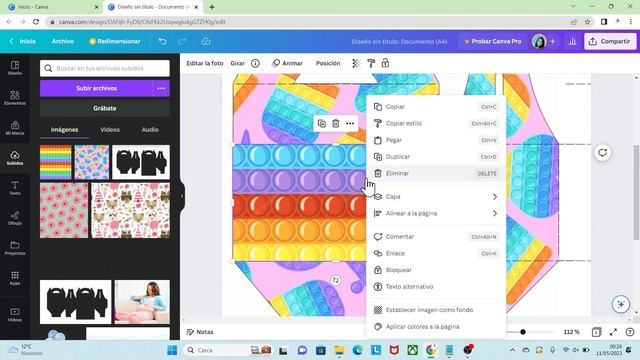Screen dimensions: 640x360
Task: Open the Subidos uploads panel
Action: pos(15,158)
